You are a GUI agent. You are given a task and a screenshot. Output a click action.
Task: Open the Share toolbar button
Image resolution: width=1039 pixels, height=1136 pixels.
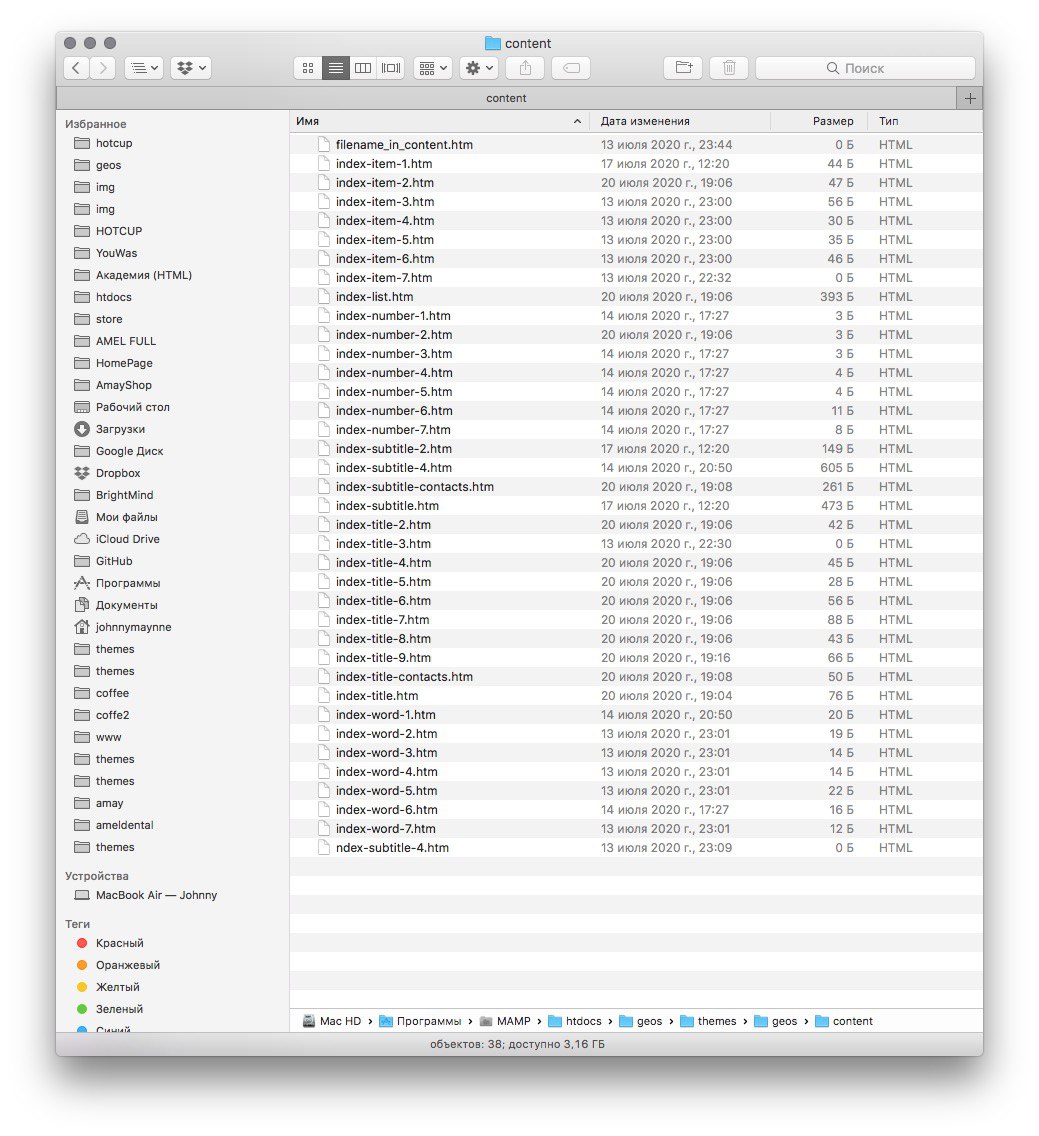point(525,68)
